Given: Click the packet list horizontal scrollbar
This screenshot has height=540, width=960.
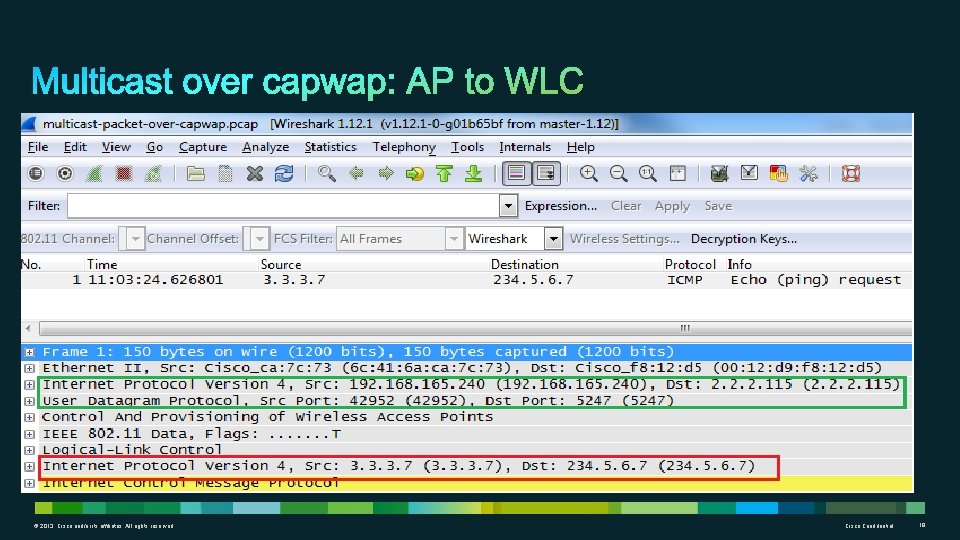Looking at the screenshot, I should (x=475, y=329).
